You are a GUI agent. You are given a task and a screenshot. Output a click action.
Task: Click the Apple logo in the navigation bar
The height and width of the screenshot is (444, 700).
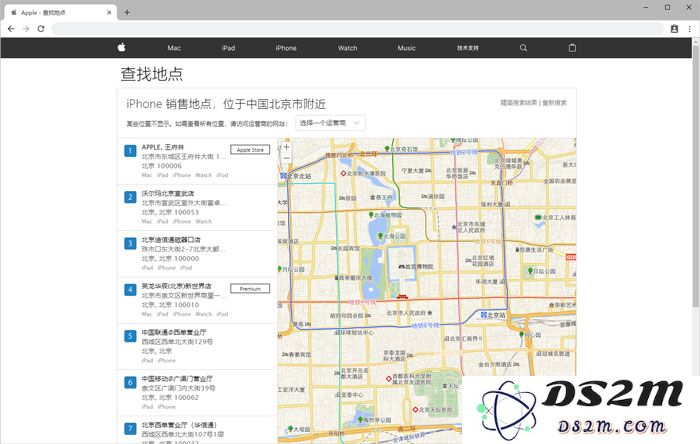click(121, 47)
